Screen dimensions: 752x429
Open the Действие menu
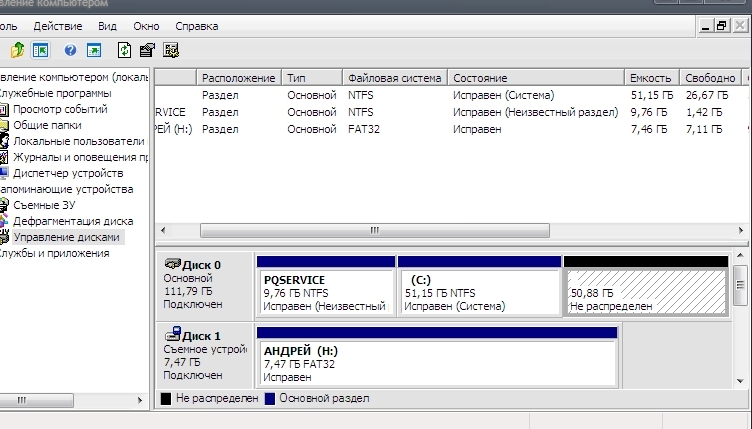click(57, 26)
